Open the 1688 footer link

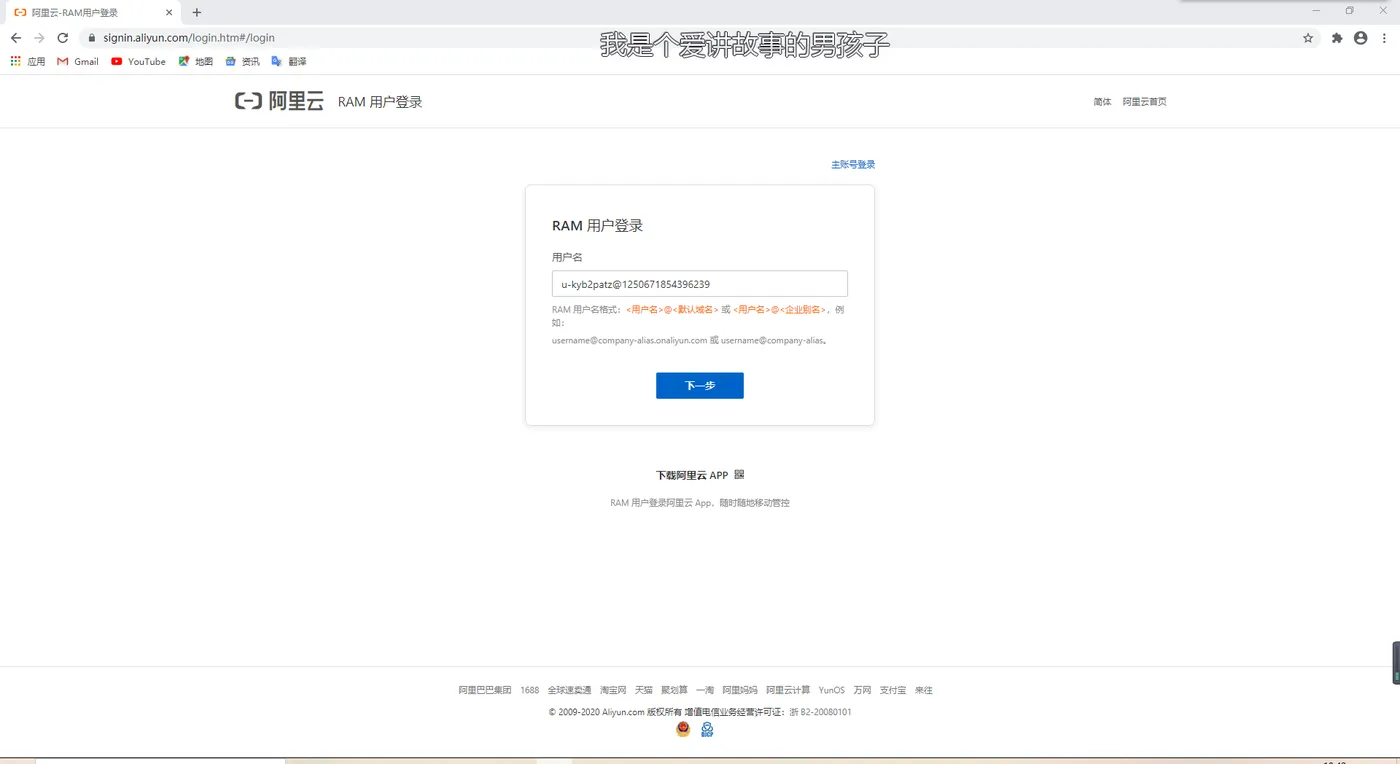tap(529, 690)
